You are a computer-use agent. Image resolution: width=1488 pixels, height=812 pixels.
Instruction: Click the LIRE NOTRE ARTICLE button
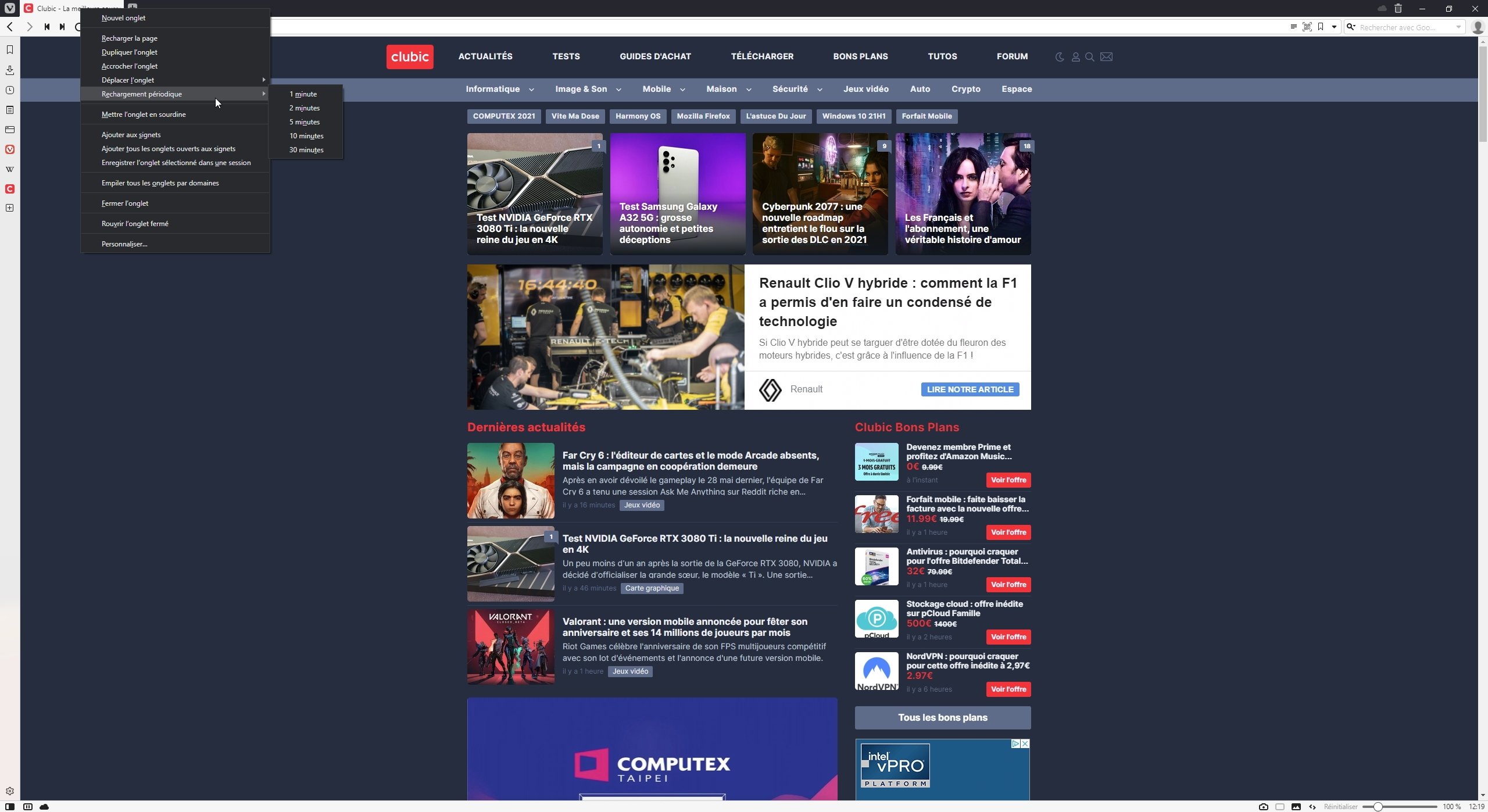click(970, 389)
